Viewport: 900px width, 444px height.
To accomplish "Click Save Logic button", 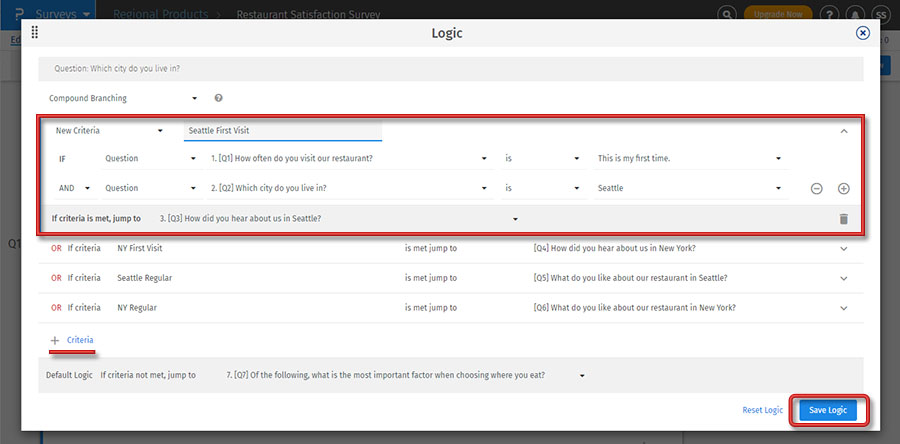I will (828, 410).
